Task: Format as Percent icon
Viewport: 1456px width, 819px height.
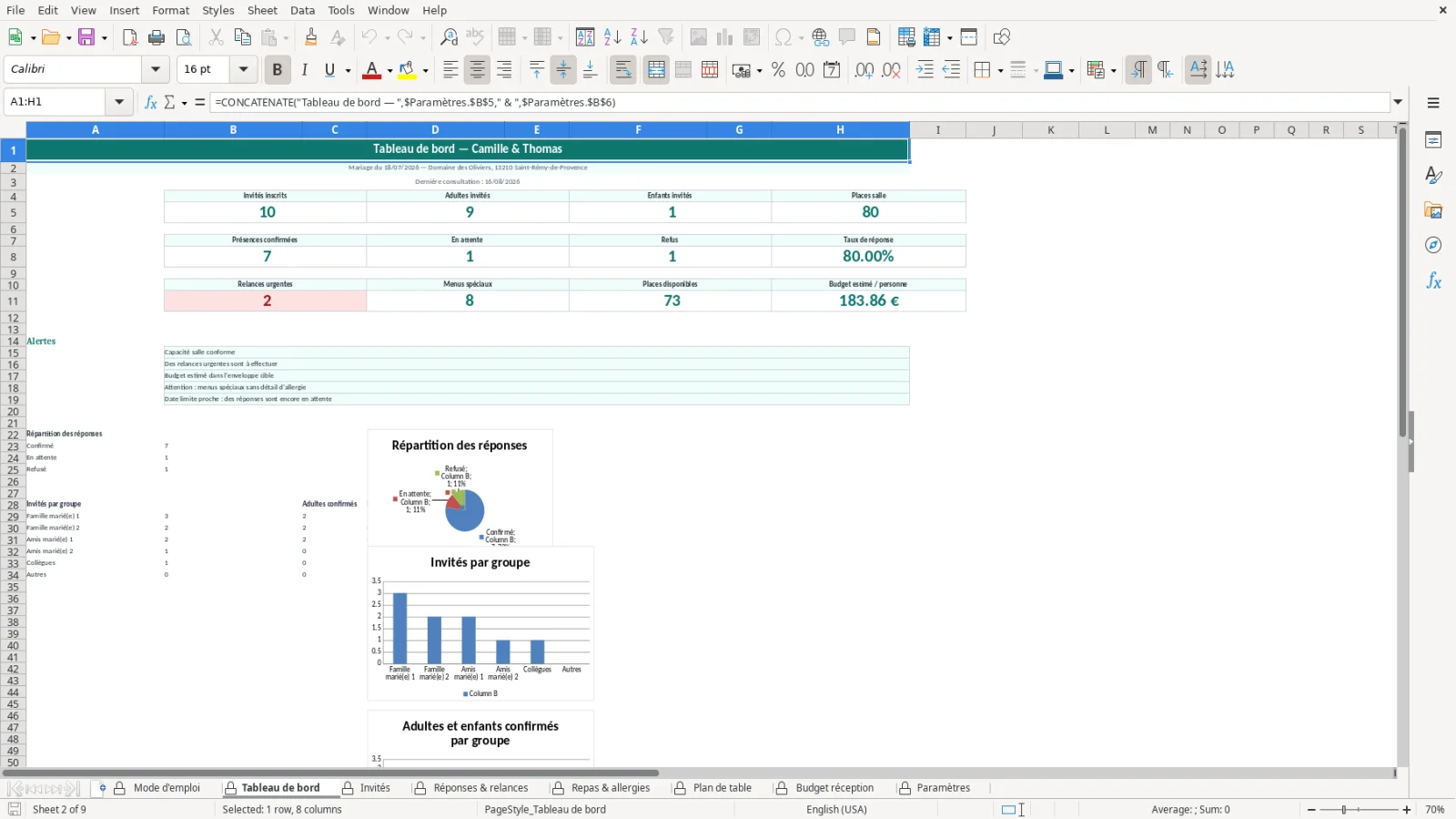Action: [x=778, y=70]
